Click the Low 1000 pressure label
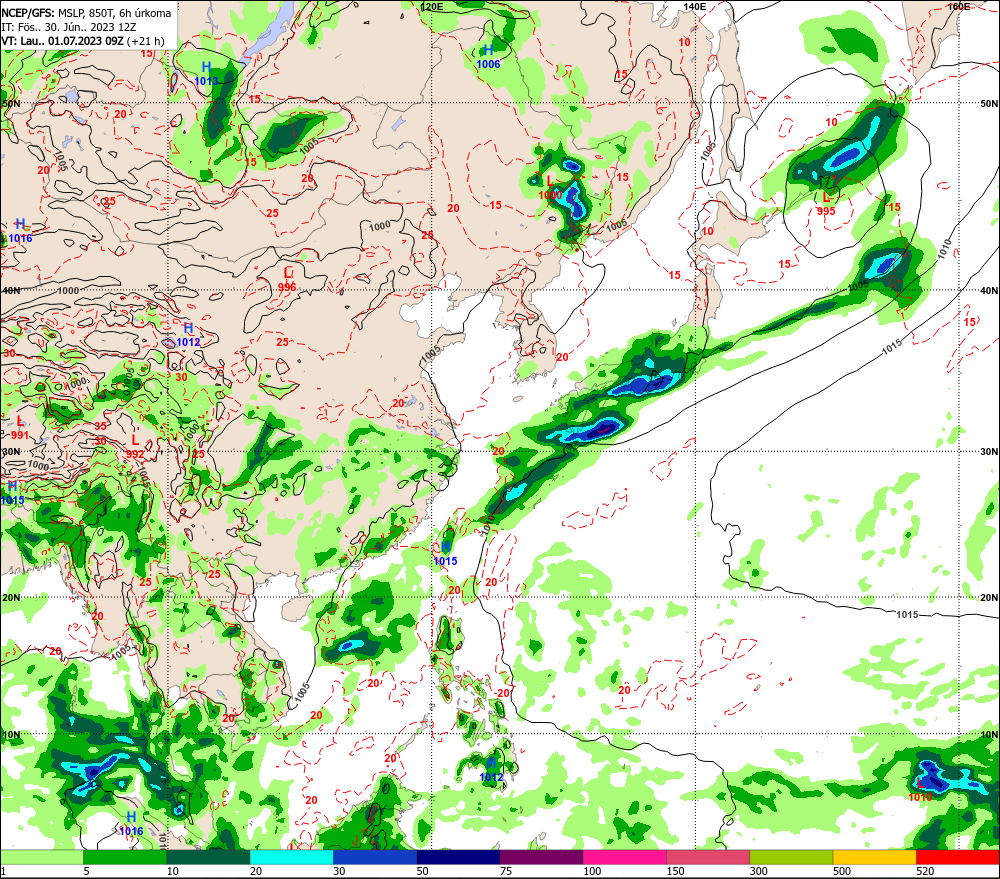This screenshot has width=1000, height=879. [x=550, y=188]
